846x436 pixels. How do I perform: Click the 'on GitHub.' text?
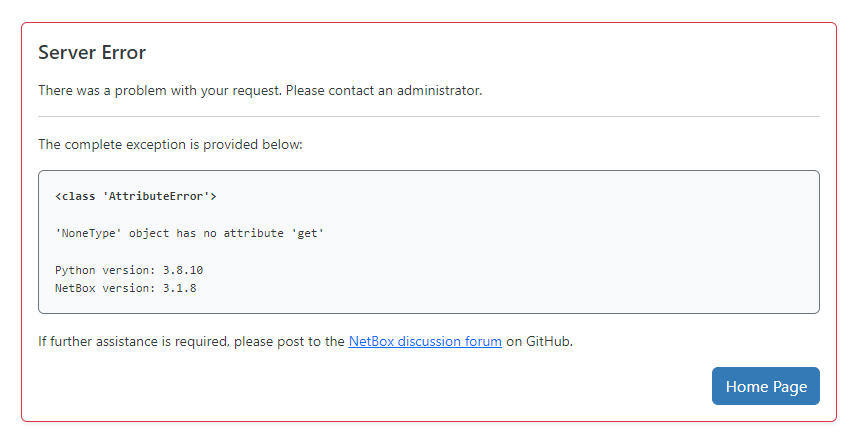540,342
